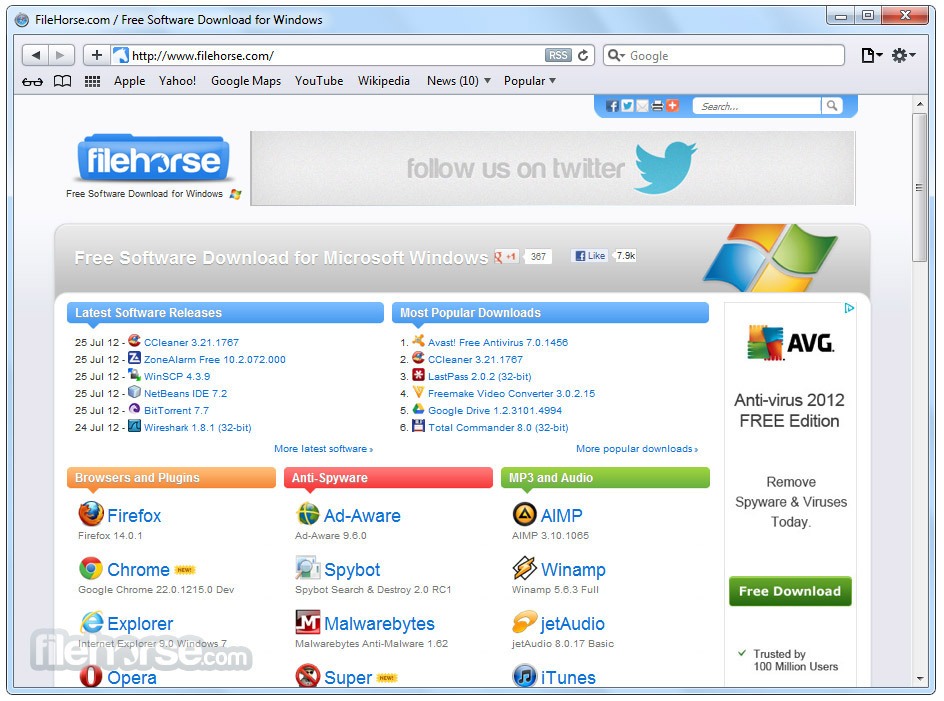Click the AIMP icon
Screen dimensions: 944x701
524,514
